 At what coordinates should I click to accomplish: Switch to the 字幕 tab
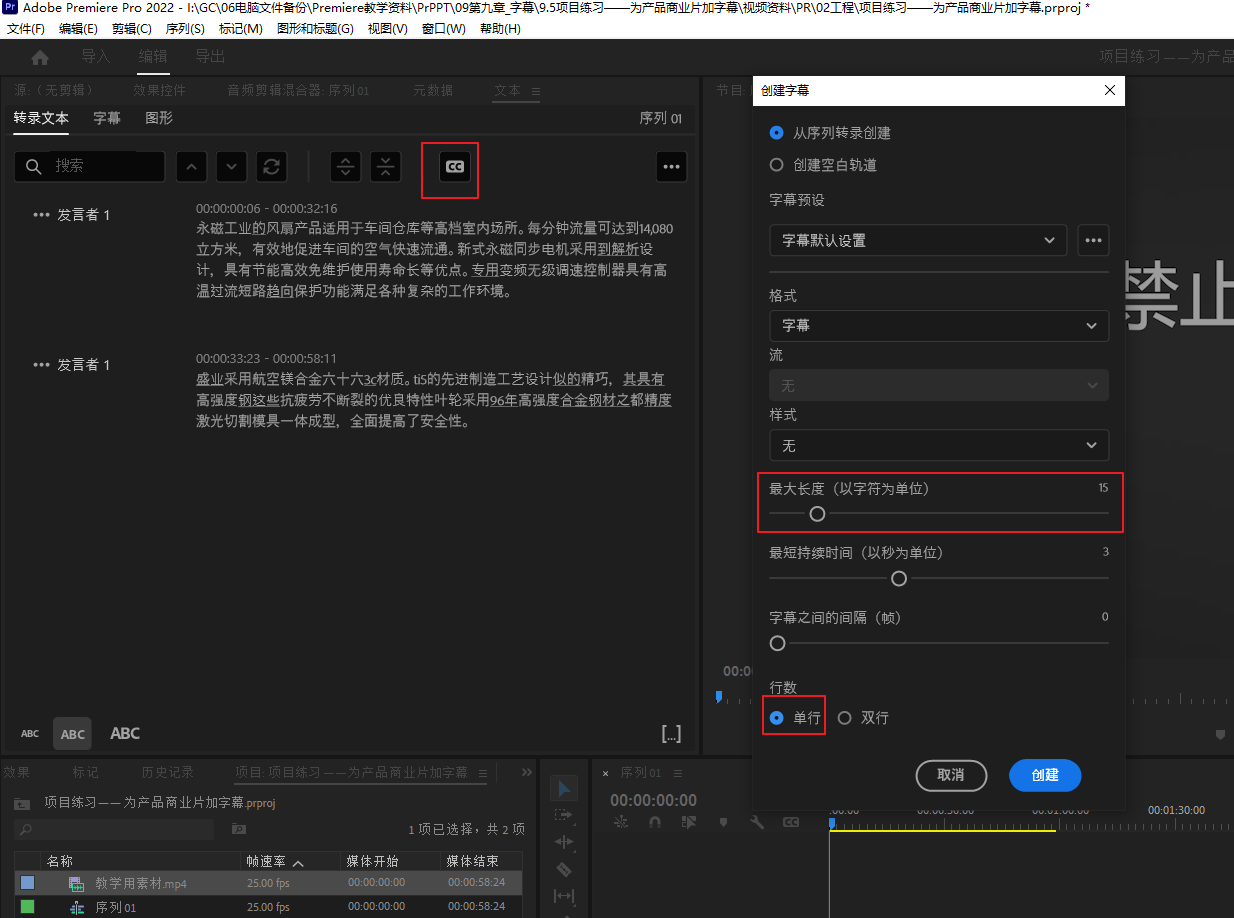click(x=107, y=118)
